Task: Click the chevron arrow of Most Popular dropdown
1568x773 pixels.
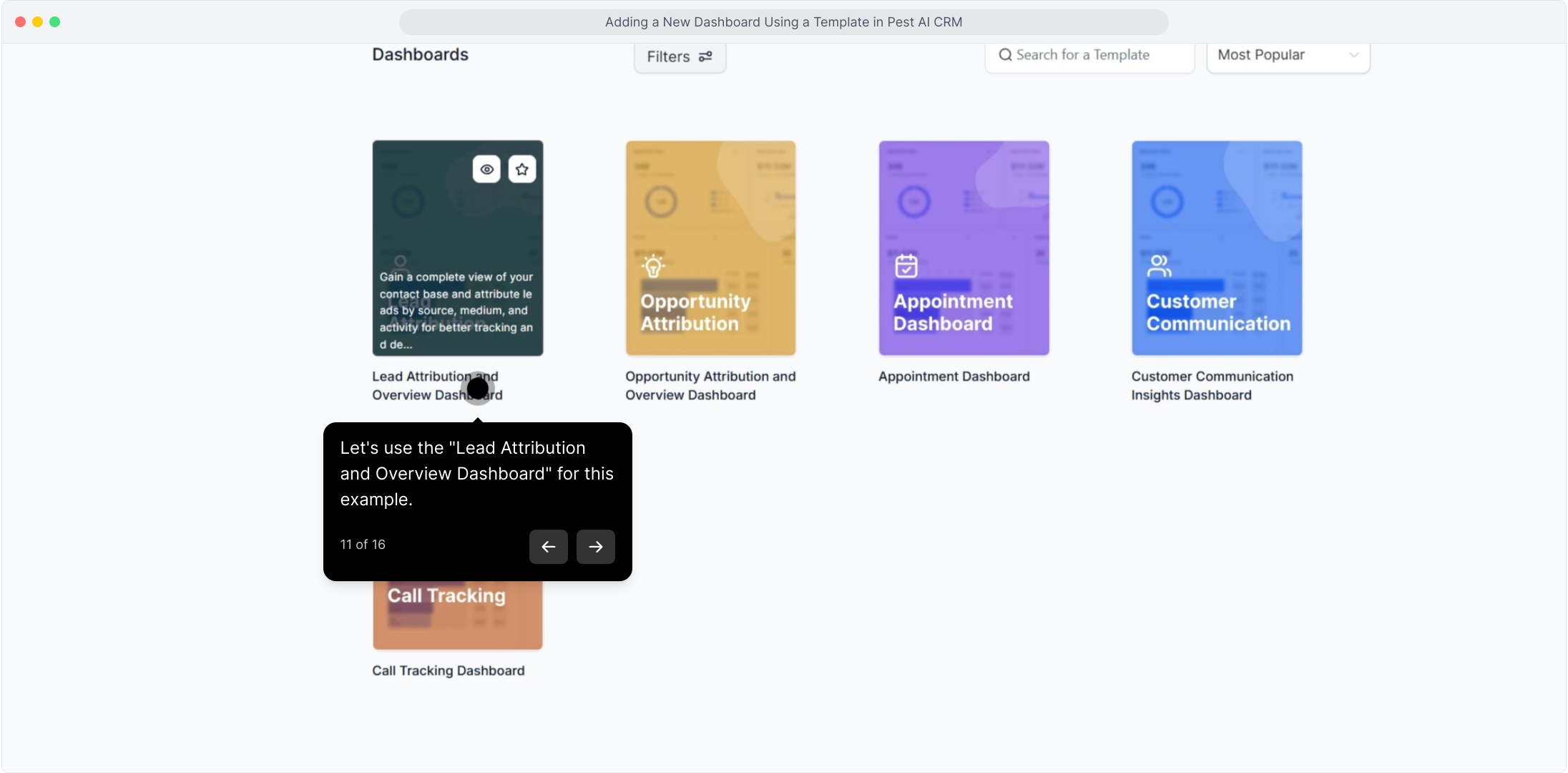Action: pos(1353,55)
